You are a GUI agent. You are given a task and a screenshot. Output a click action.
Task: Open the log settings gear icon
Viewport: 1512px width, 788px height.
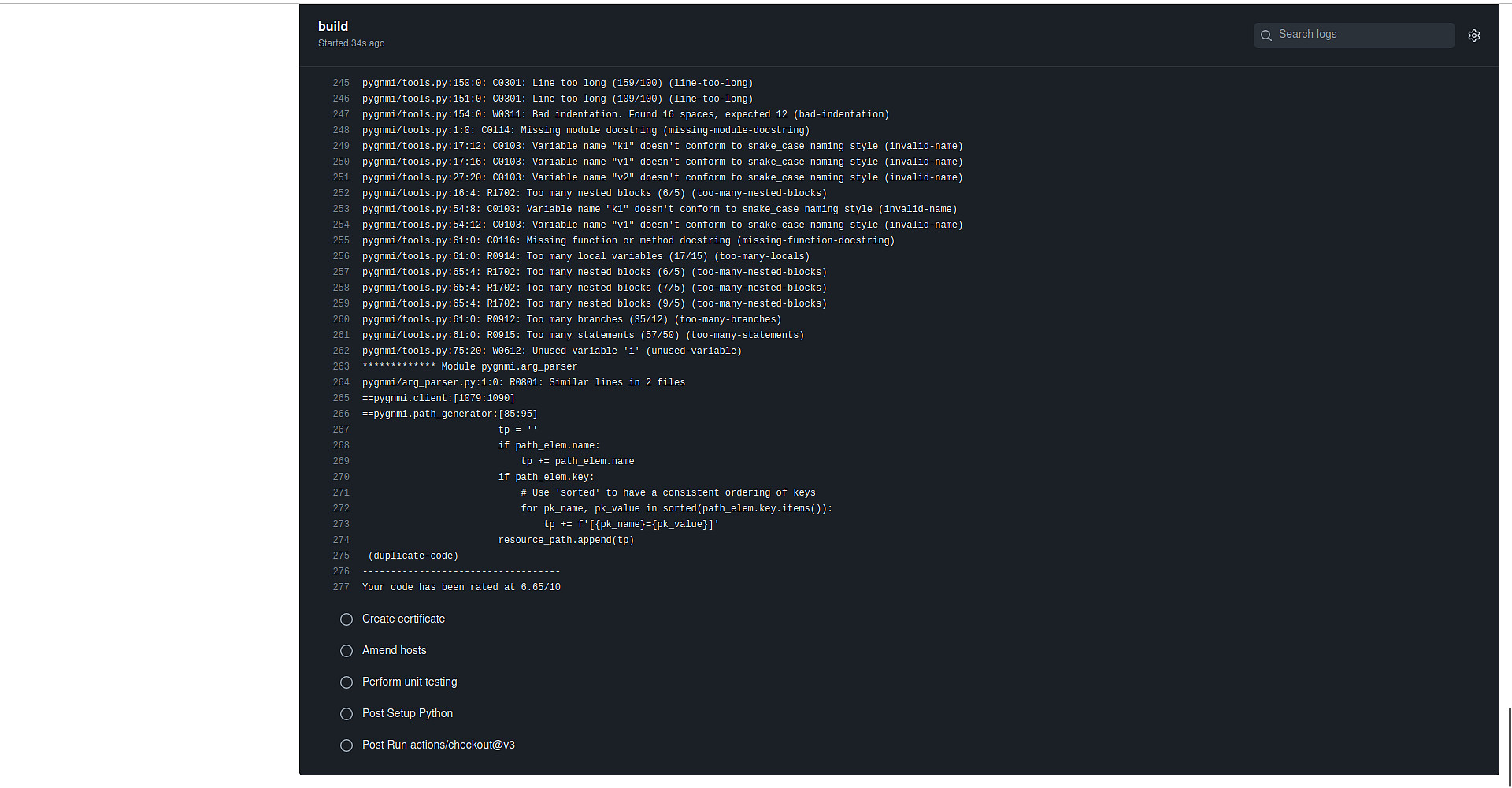[x=1474, y=35]
